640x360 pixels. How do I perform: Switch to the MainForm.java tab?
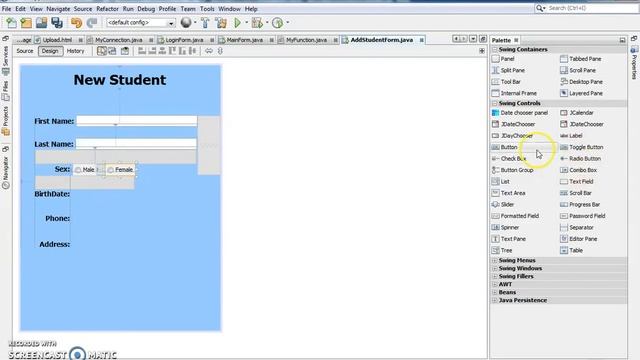tap(244, 40)
